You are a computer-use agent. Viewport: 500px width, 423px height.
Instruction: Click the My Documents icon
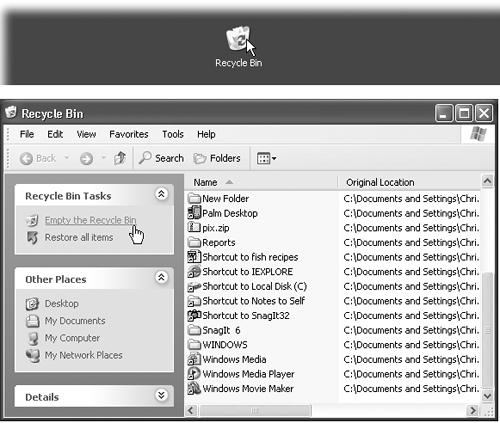(32, 321)
